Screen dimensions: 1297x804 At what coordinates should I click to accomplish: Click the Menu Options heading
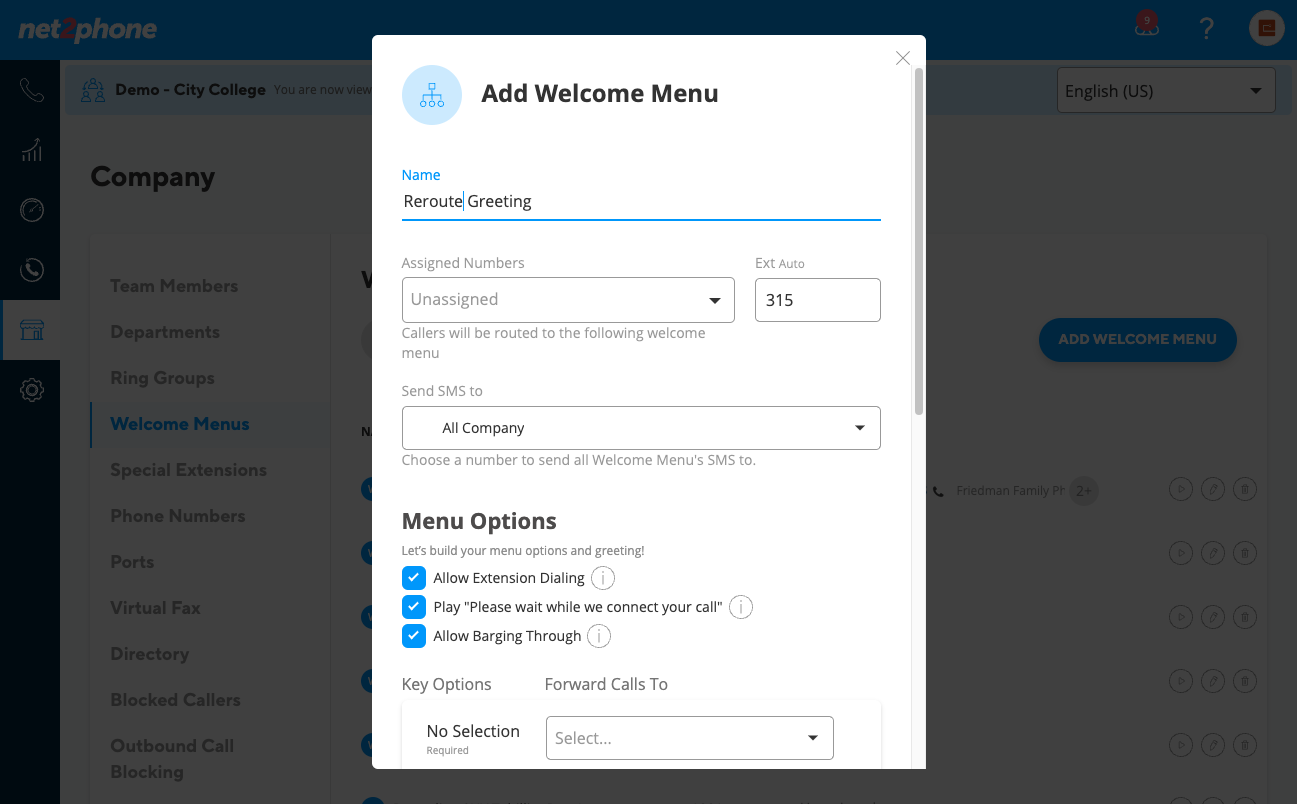click(479, 521)
